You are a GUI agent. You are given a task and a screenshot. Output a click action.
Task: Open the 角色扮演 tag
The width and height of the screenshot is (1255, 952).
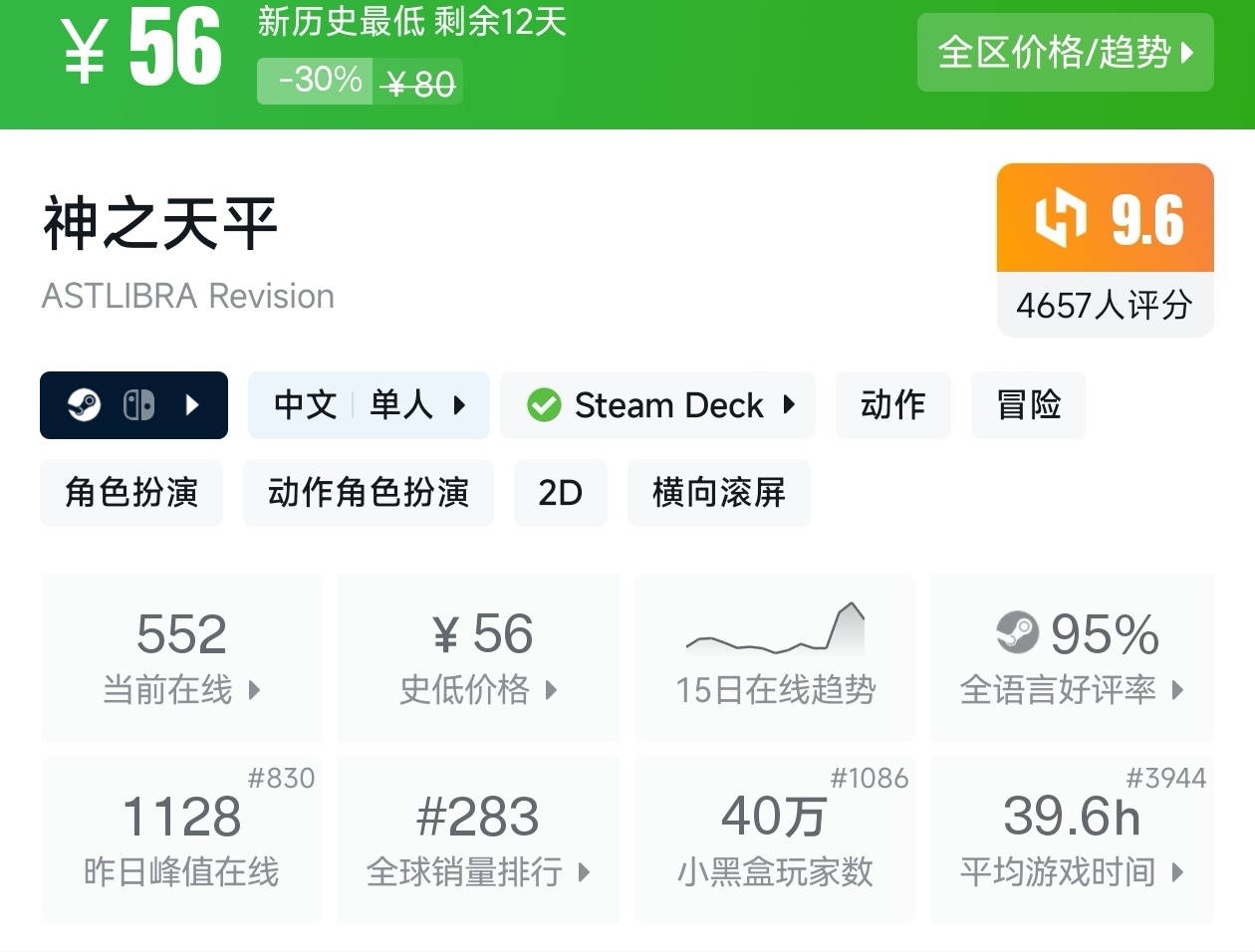131,493
